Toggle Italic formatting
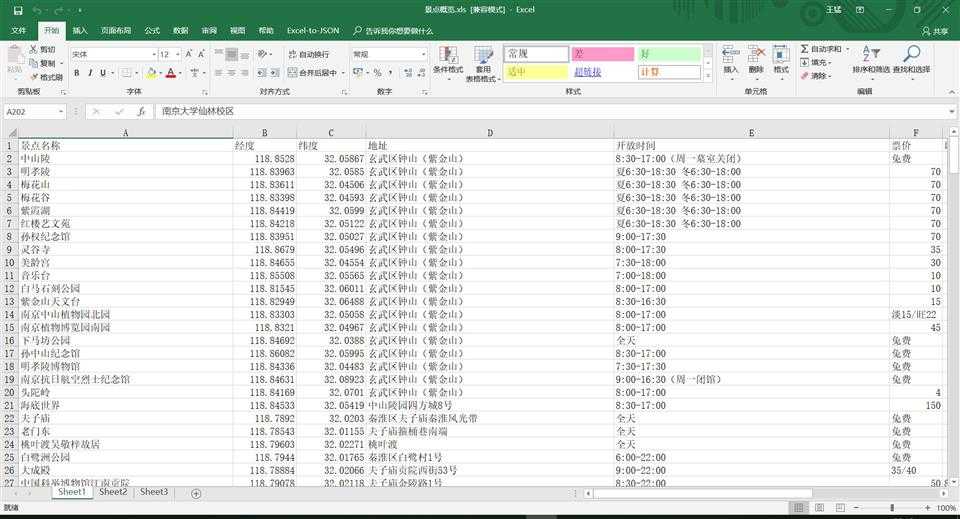Image resolution: width=960 pixels, height=519 pixels. click(x=90, y=73)
